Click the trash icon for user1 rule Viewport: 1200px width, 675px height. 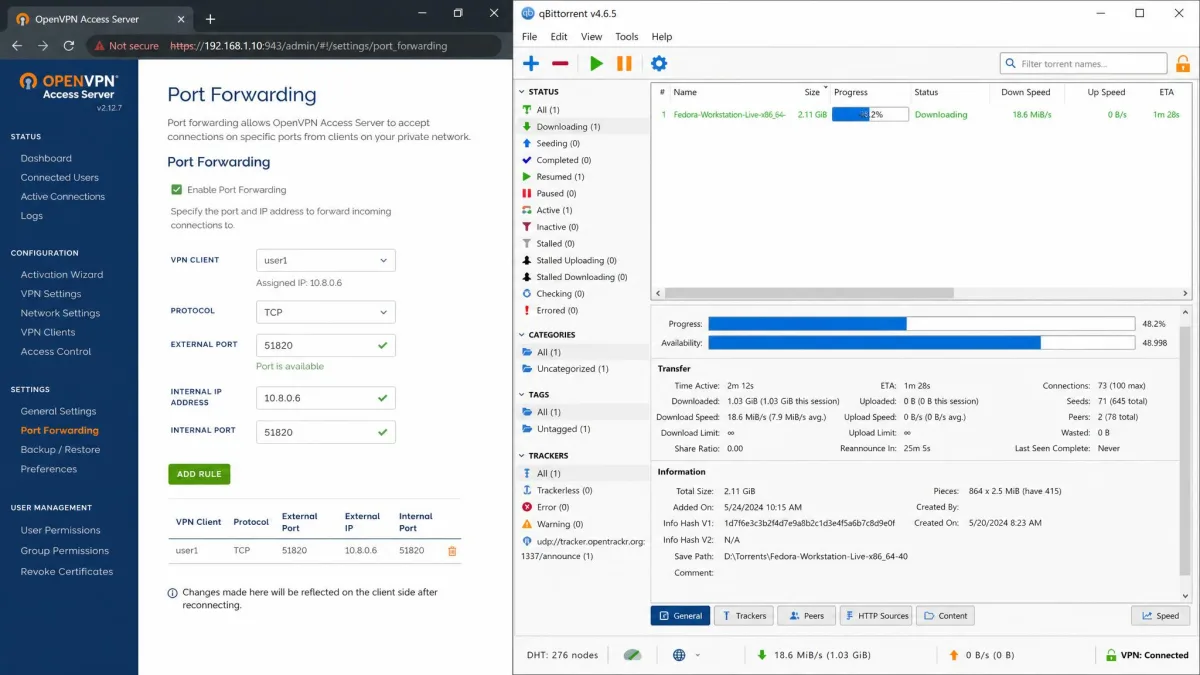pos(452,551)
